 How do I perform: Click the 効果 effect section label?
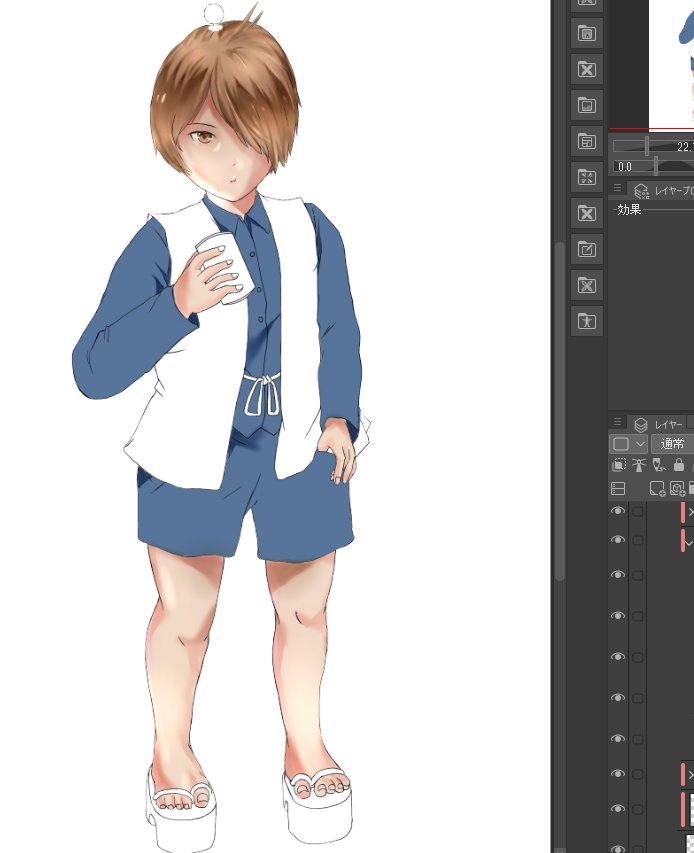click(x=629, y=210)
